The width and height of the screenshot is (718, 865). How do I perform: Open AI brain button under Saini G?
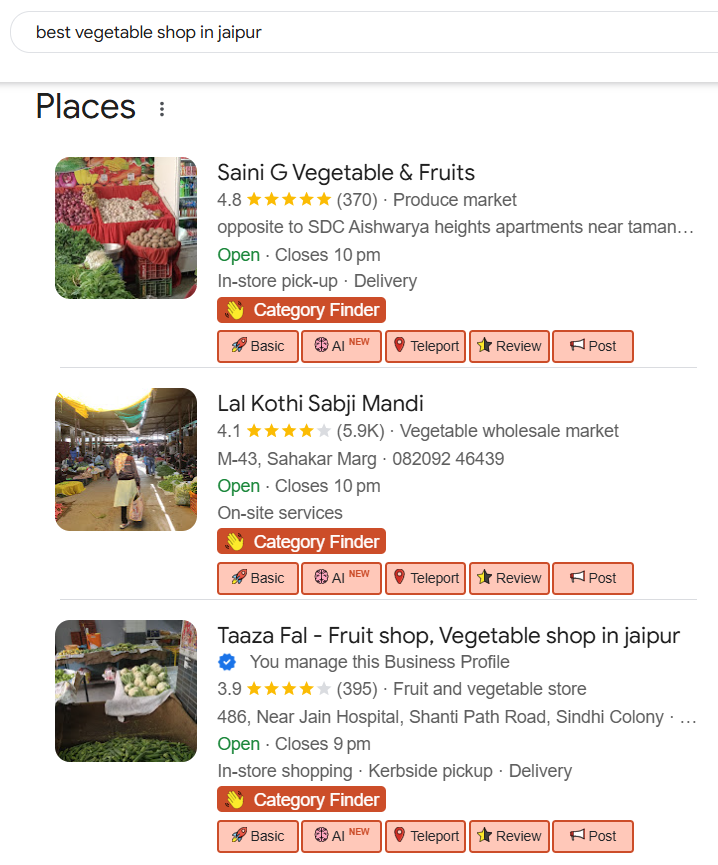(x=341, y=346)
